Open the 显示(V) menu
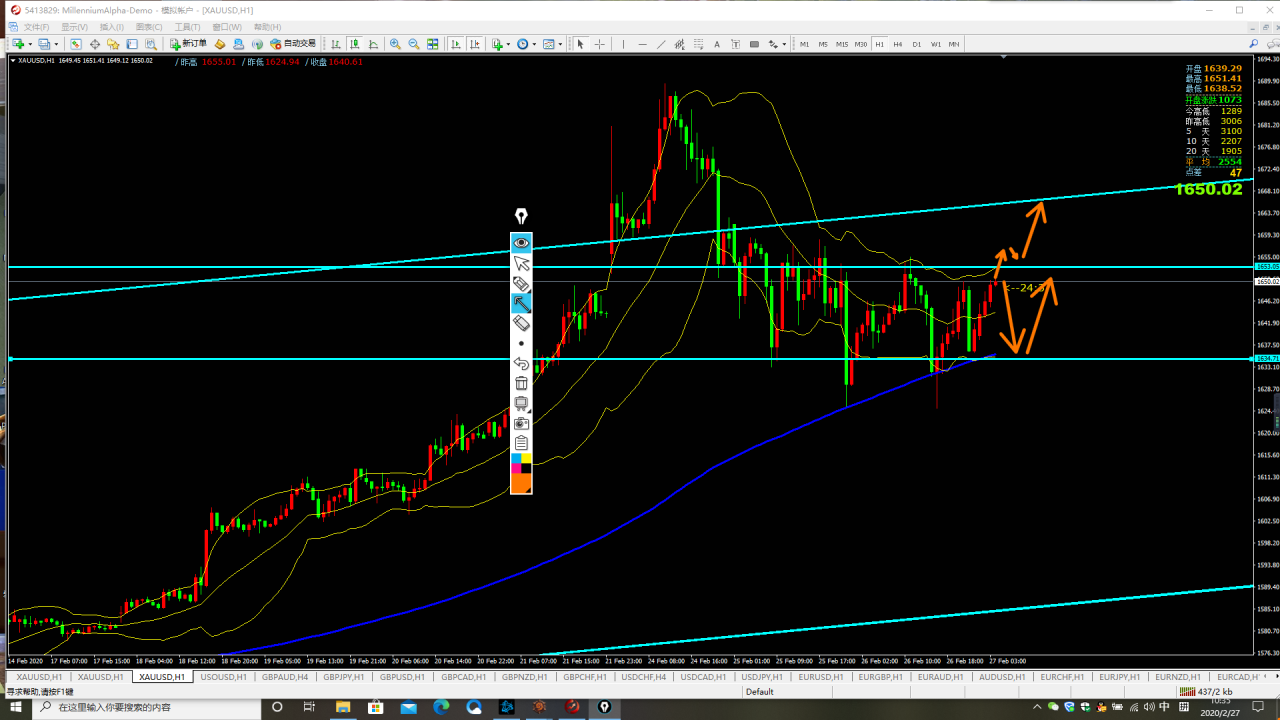The height and width of the screenshot is (720, 1280). (74, 27)
